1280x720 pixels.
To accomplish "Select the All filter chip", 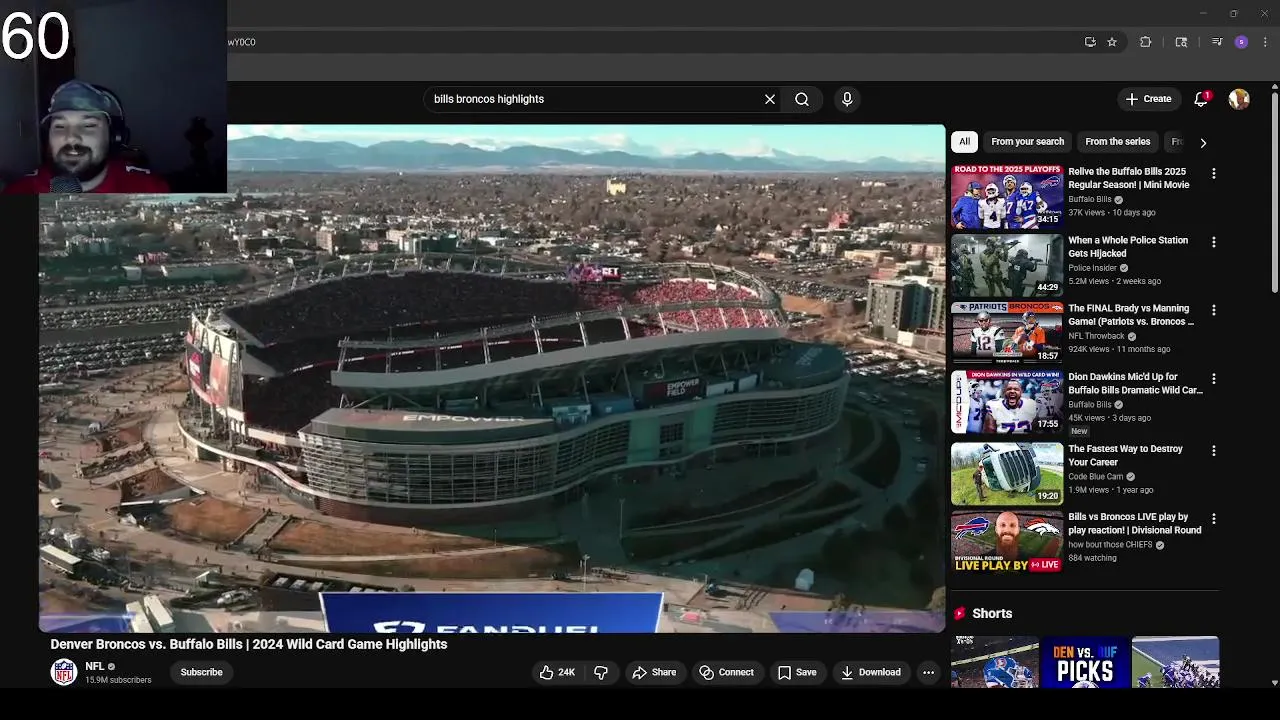I will (964, 142).
